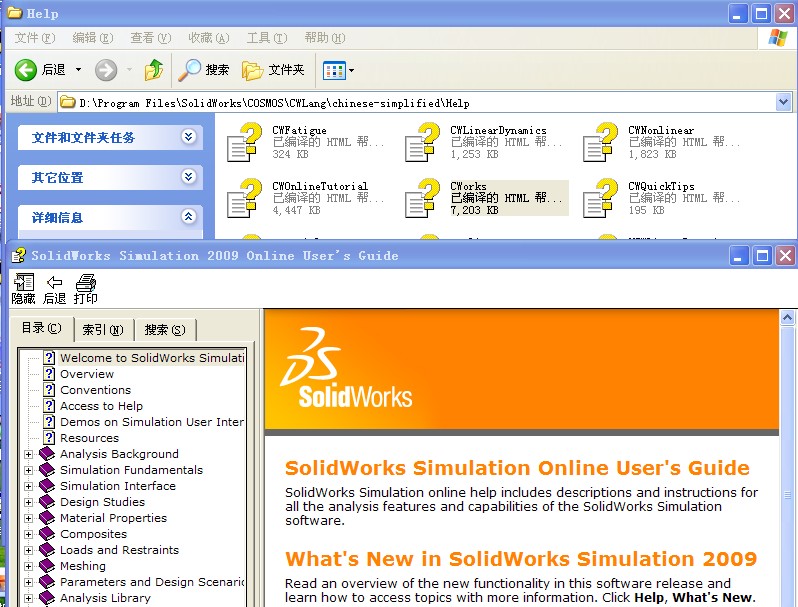This screenshot has width=798, height=607.
Task: Open the CWNonlinear help file icon
Action: pyautogui.click(x=601, y=142)
